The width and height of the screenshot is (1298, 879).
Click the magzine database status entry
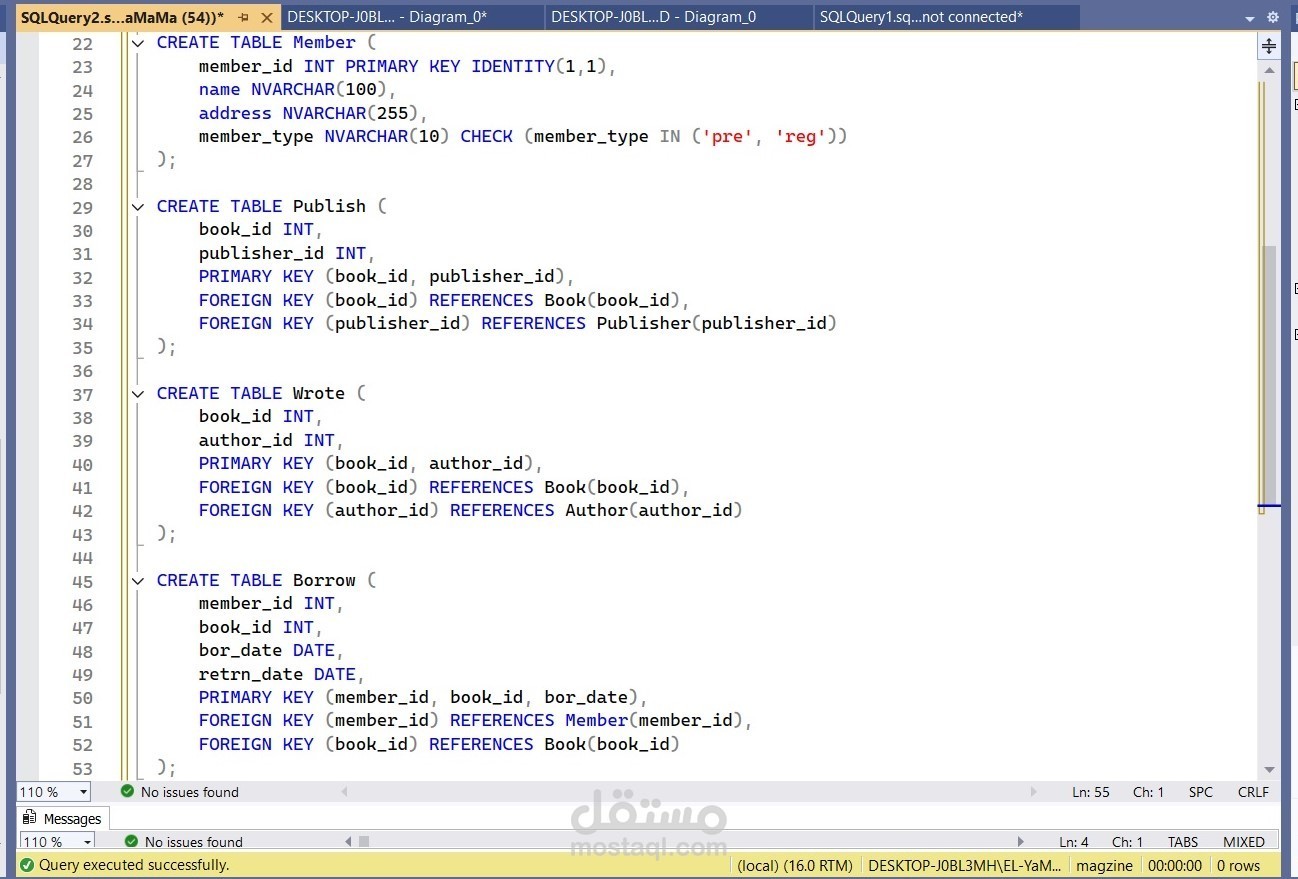pyautogui.click(x=1105, y=866)
